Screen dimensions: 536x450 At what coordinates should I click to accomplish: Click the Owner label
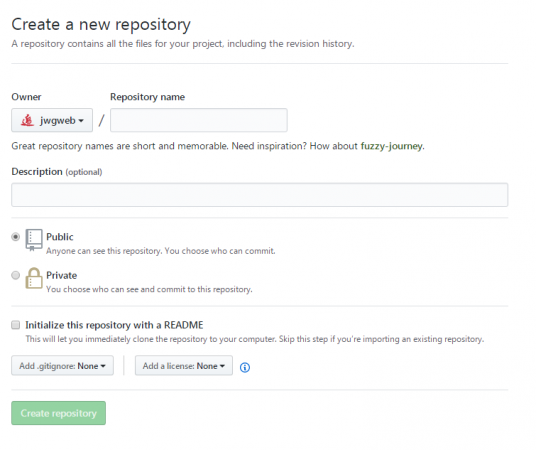pyautogui.click(x=26, y=97)
